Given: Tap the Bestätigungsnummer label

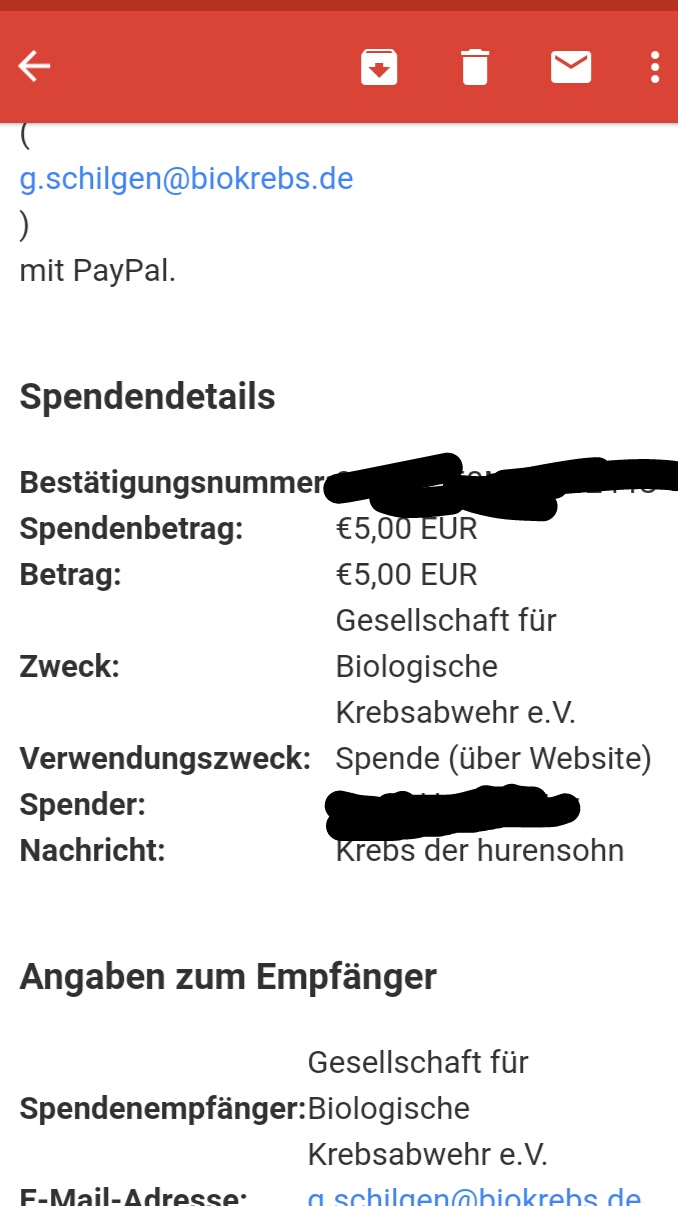Looking at the screenshot, I should click(172, 483).
